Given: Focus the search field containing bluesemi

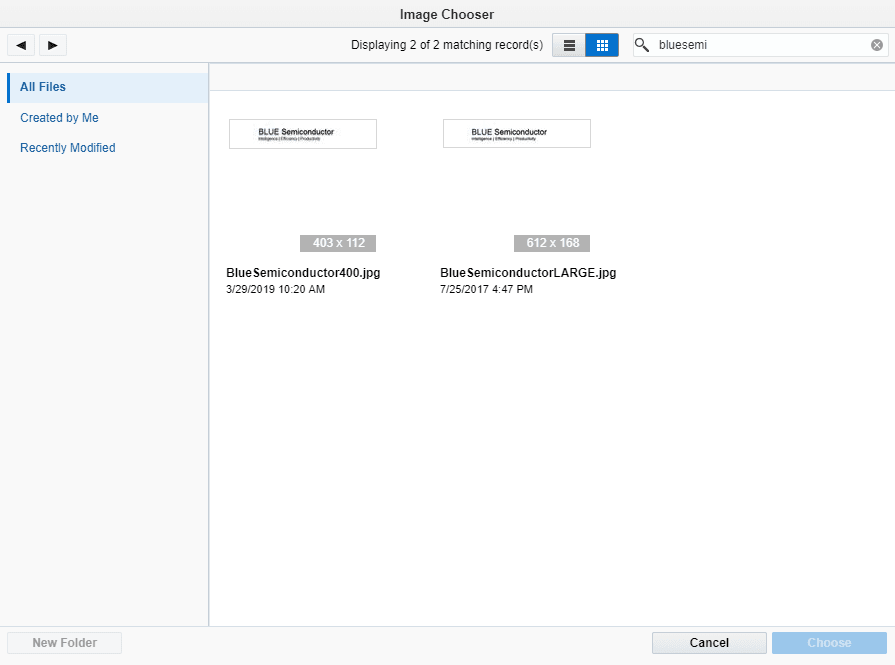Looking at the screenshot, I should tap(760, 45).
